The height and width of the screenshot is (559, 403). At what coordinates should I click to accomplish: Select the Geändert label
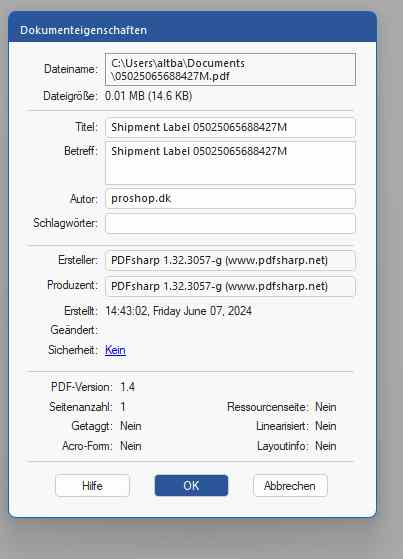click(x=74, y=330)
